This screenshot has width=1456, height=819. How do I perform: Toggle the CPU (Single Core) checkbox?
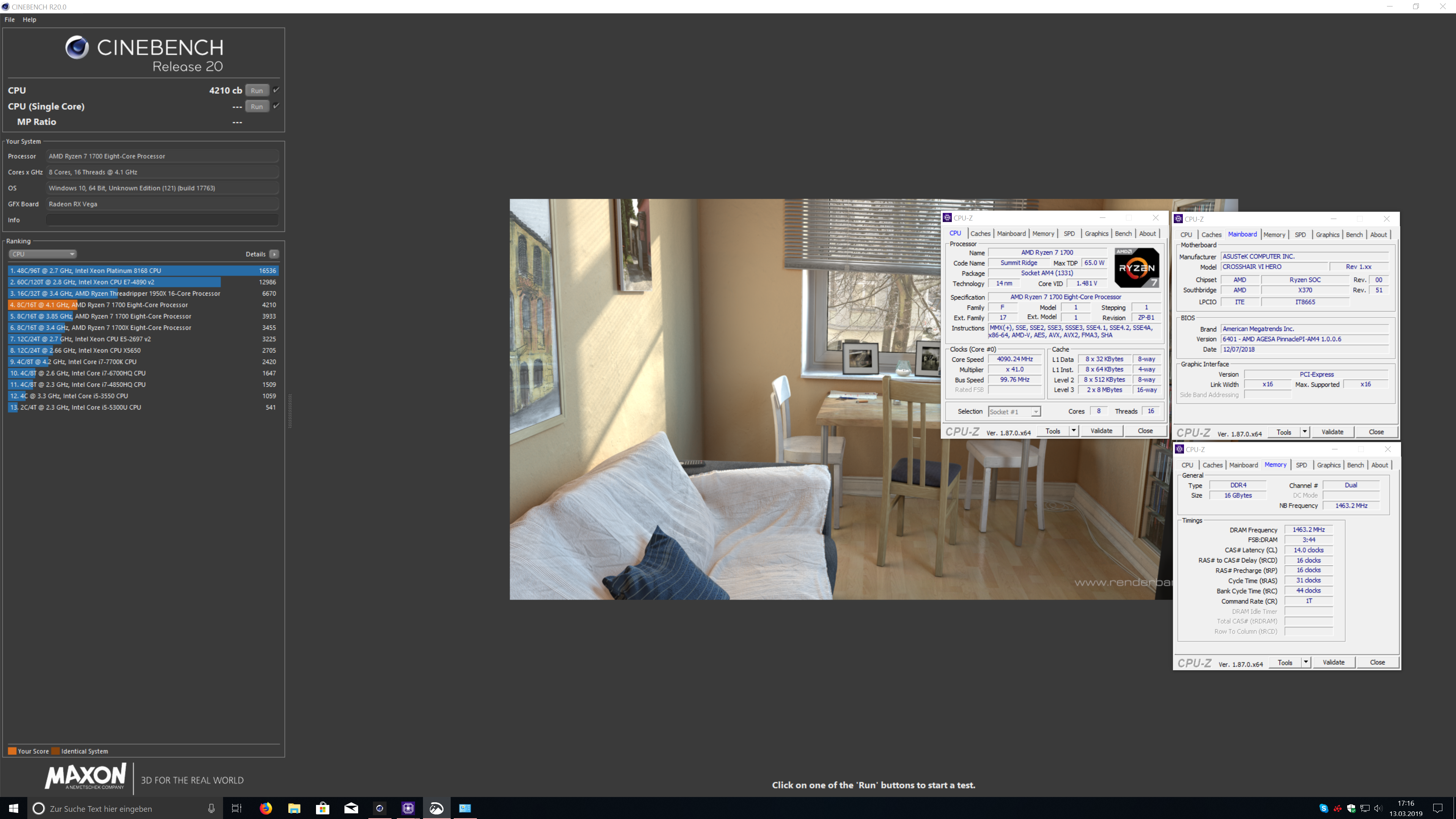(x=277, y=106)
